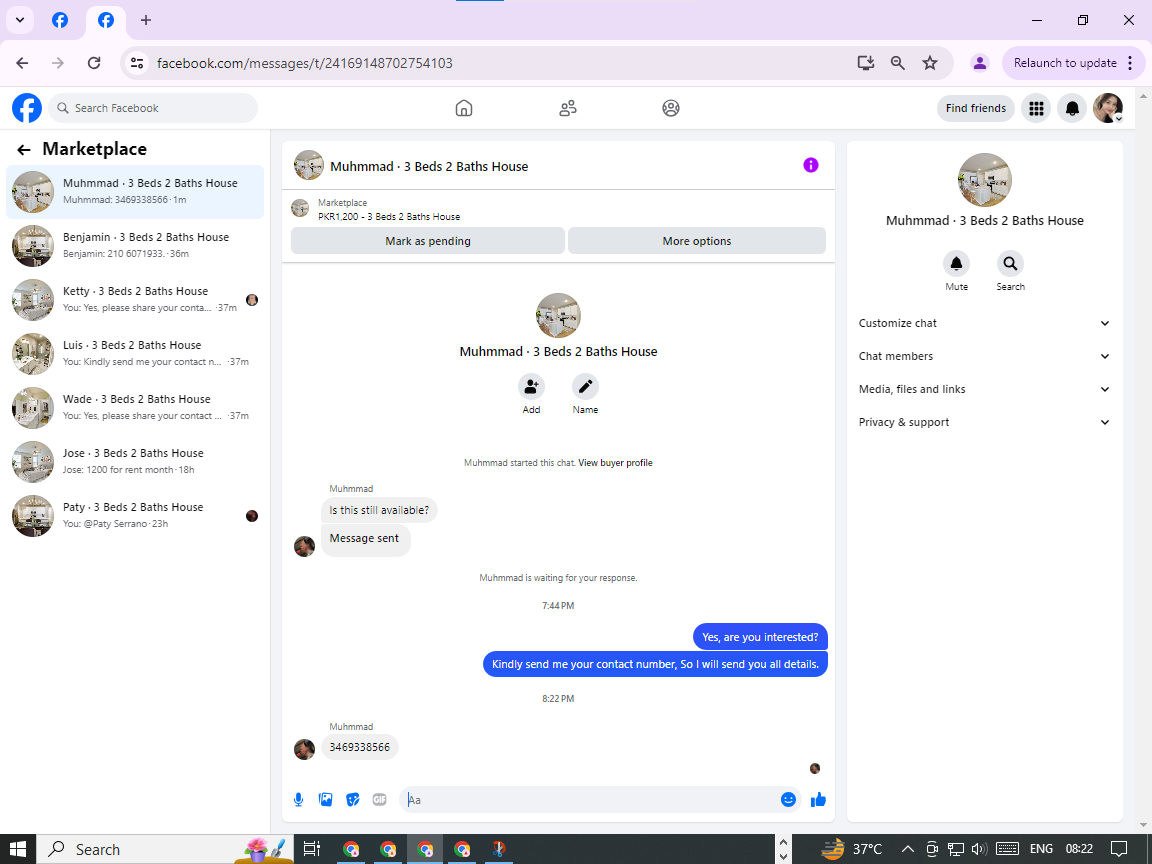Show hidden system tray icons
The height and width of the screenshot is (864, 1152).
click(907, 849)
